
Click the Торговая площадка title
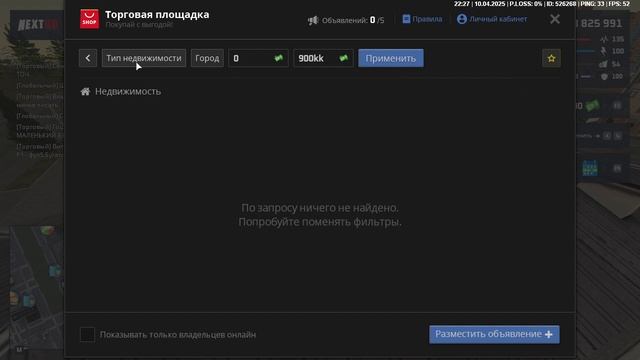[157, 14]
